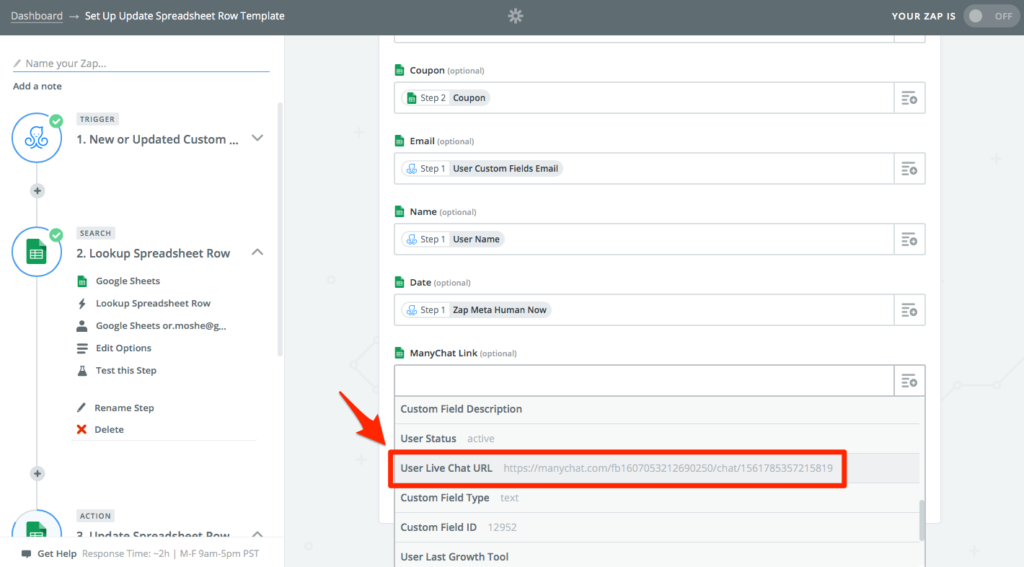Viewport: 1024px width, 567px height.
Task: Toggle the Zap ON/OFF switch
Action: (989, 16)
